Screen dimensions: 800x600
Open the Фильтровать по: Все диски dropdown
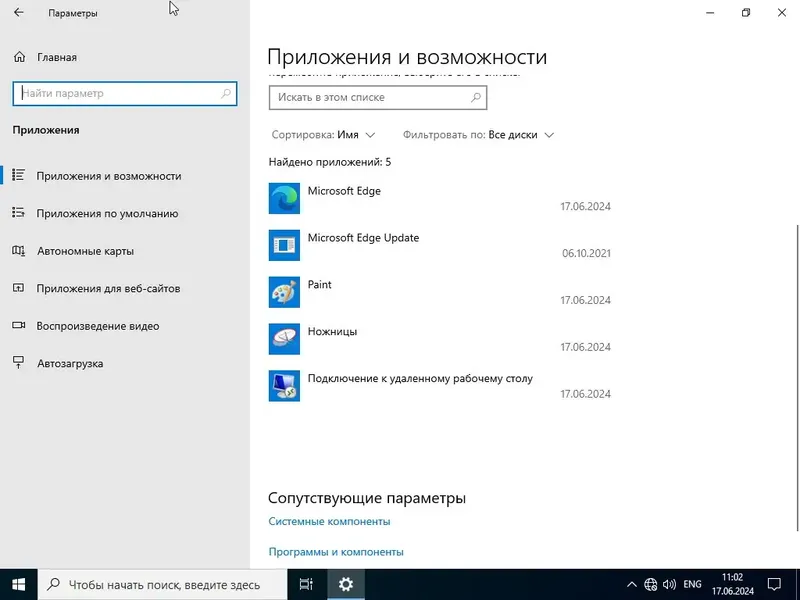tap(476, 134)
